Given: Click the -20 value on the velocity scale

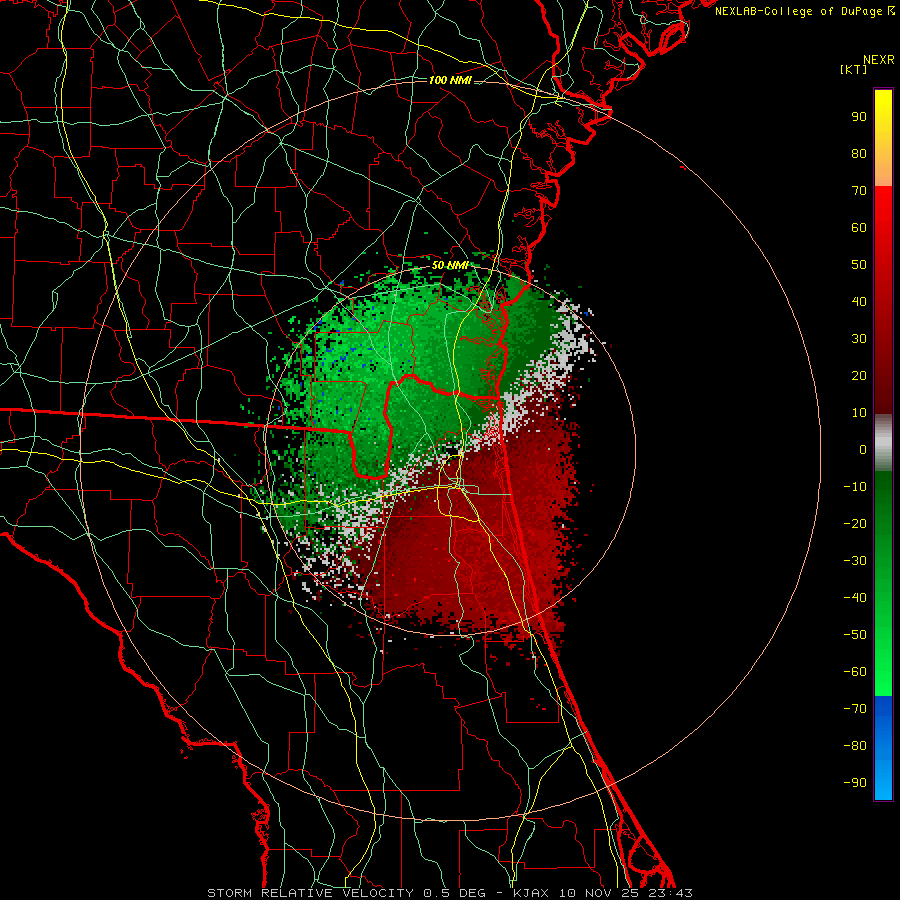Looking at the screenshot, I should [855, 523].
